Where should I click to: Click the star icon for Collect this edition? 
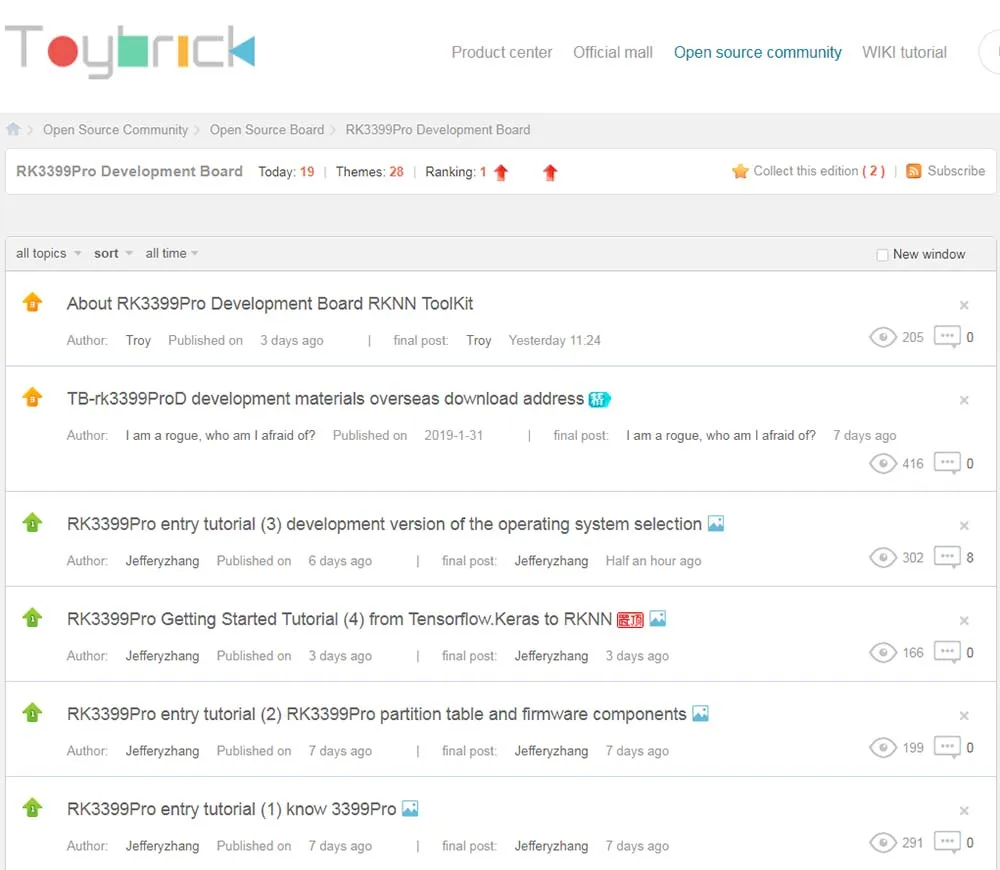tap(740, 171)
